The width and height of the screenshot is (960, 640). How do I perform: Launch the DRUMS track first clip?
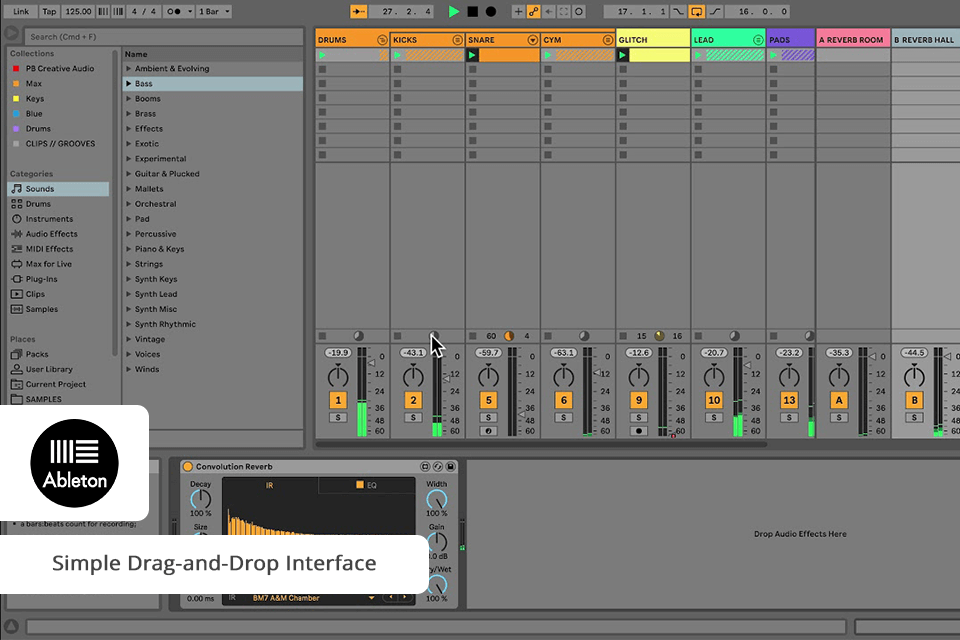(x=323, y=55)
